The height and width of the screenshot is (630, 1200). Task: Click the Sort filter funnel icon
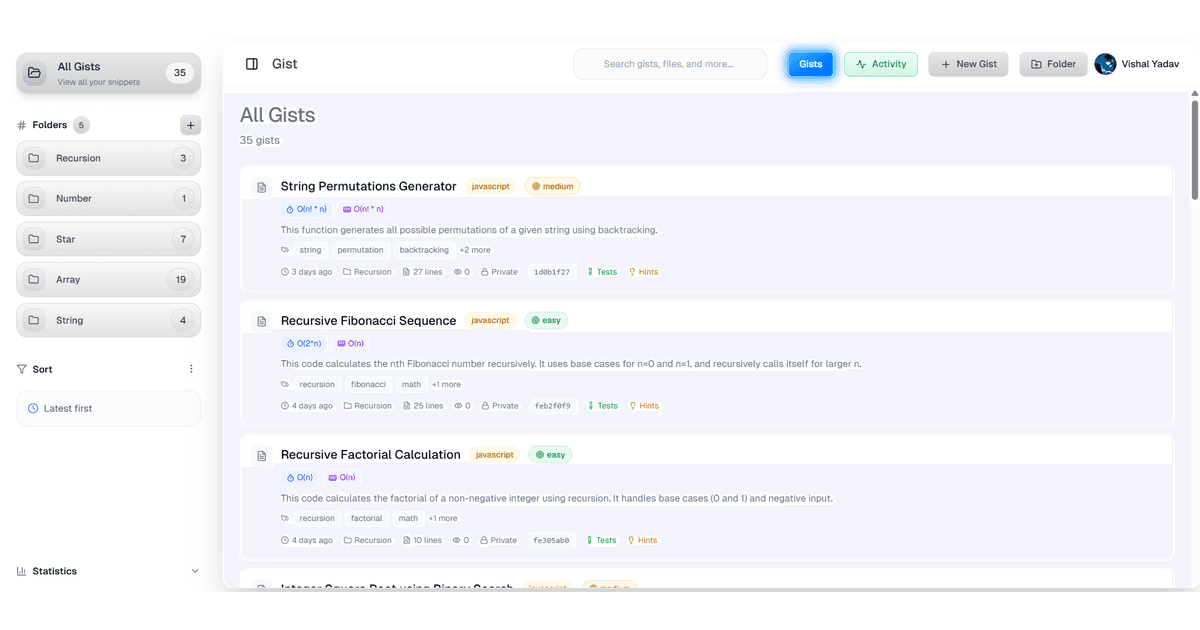pyautogui.click(x=22, y=369)
